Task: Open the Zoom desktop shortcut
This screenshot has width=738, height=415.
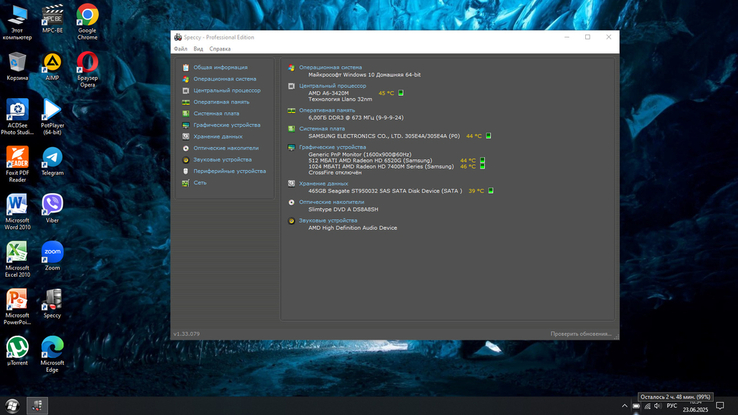Action: click(52, 256)
